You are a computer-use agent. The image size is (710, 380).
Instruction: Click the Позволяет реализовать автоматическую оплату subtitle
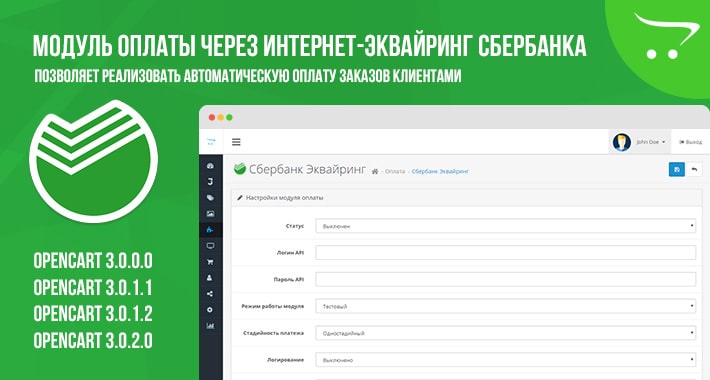248,76
